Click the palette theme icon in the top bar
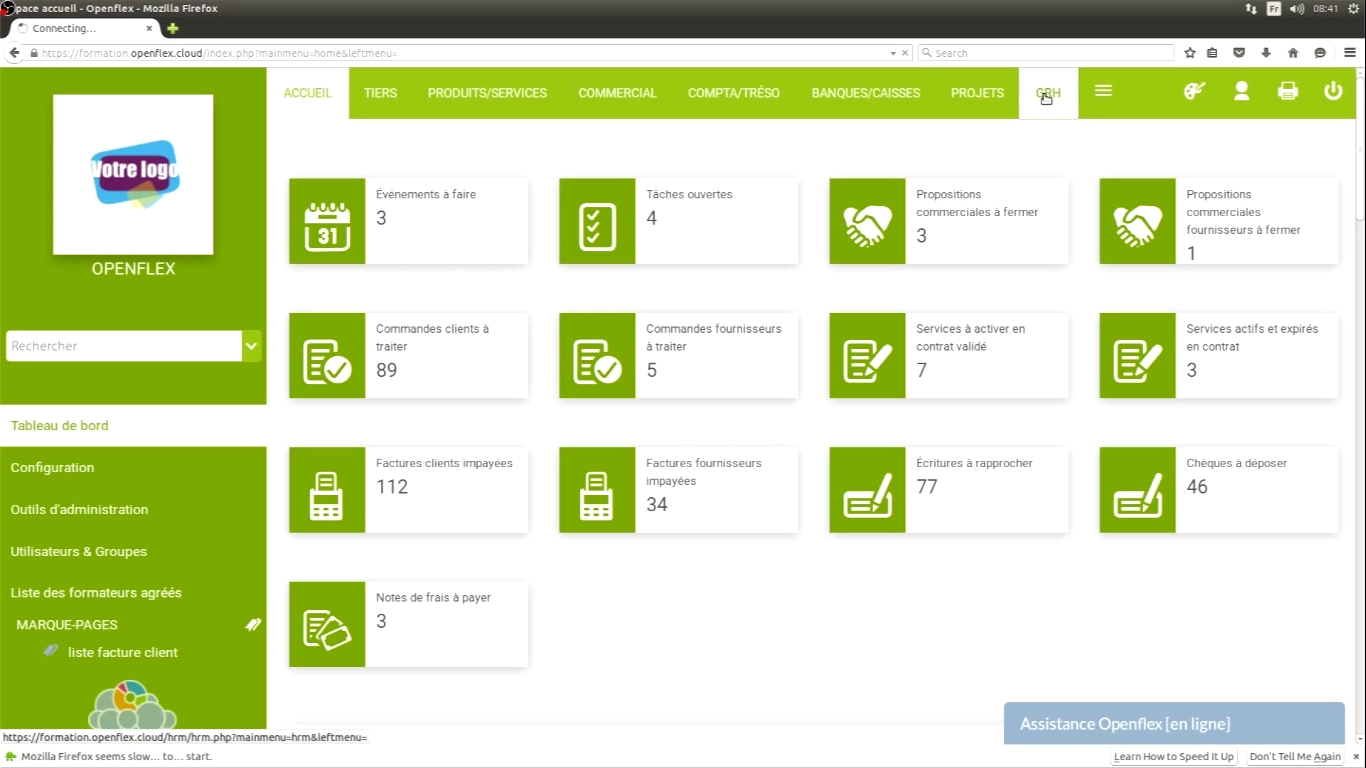Viewport: 1366px width, 768px height. [x=1194, y=91]
